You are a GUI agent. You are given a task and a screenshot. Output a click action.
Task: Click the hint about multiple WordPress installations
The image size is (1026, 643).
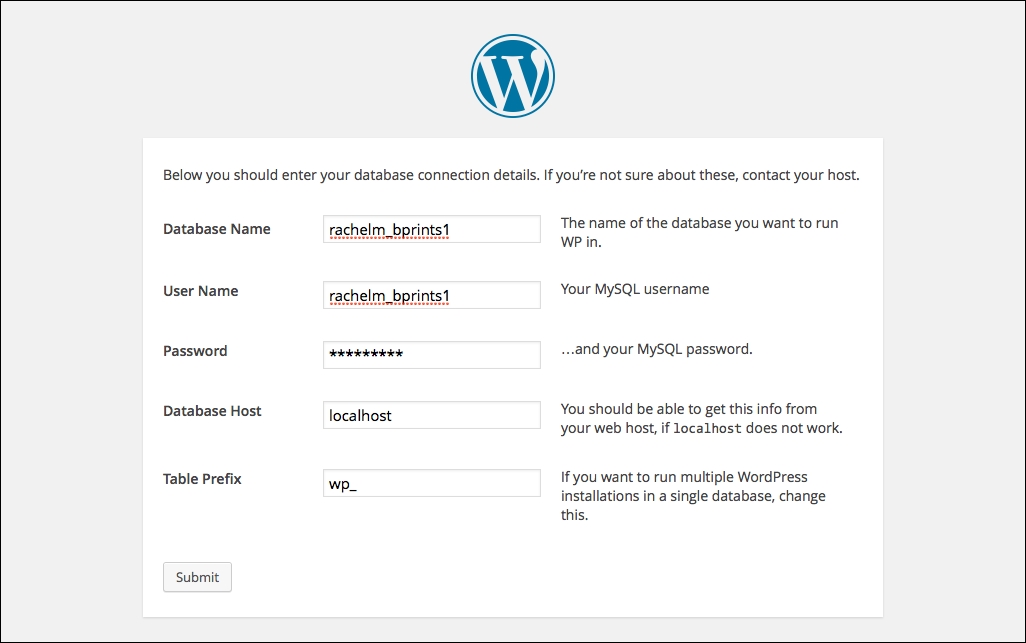tap(693, 496)
